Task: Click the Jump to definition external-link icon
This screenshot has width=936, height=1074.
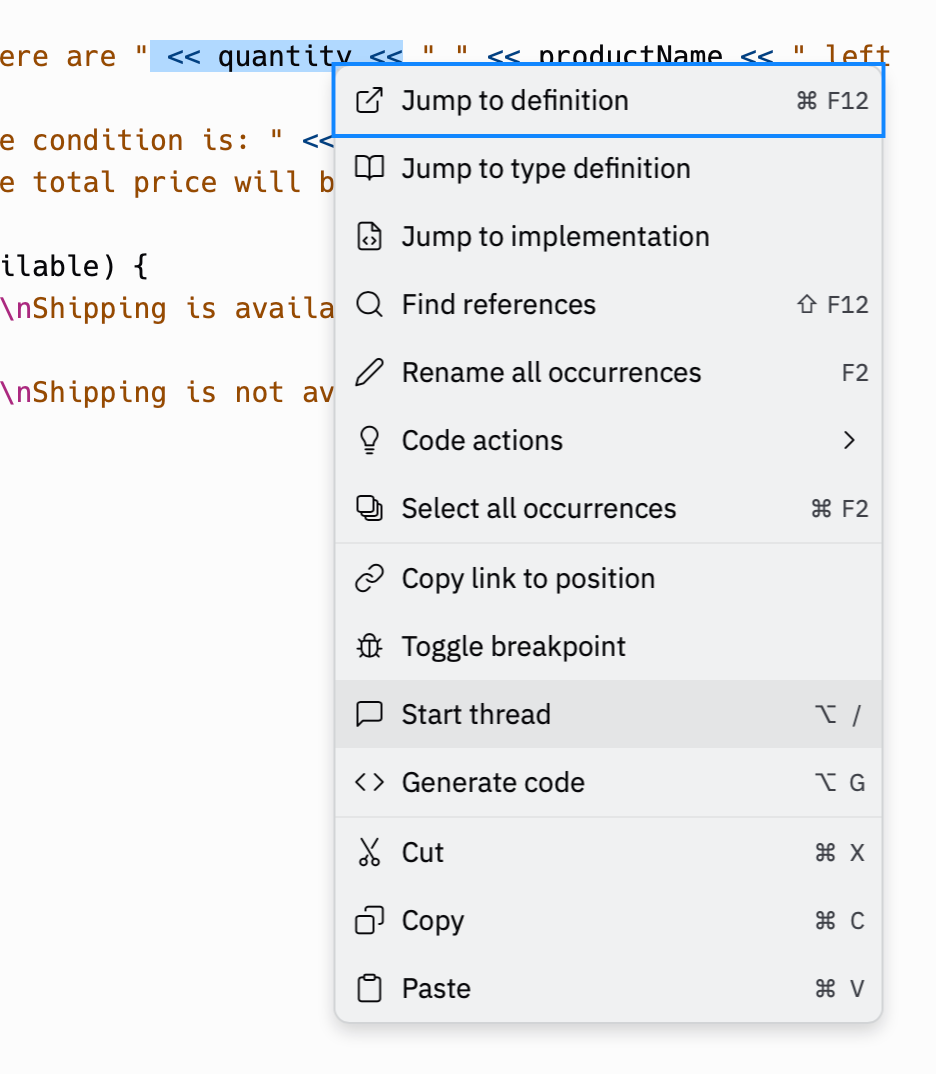Action: [x=369, y=101]
